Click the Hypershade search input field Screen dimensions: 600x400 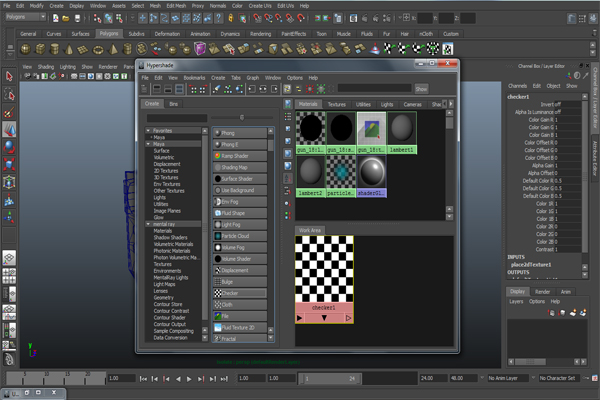(374, 89)
